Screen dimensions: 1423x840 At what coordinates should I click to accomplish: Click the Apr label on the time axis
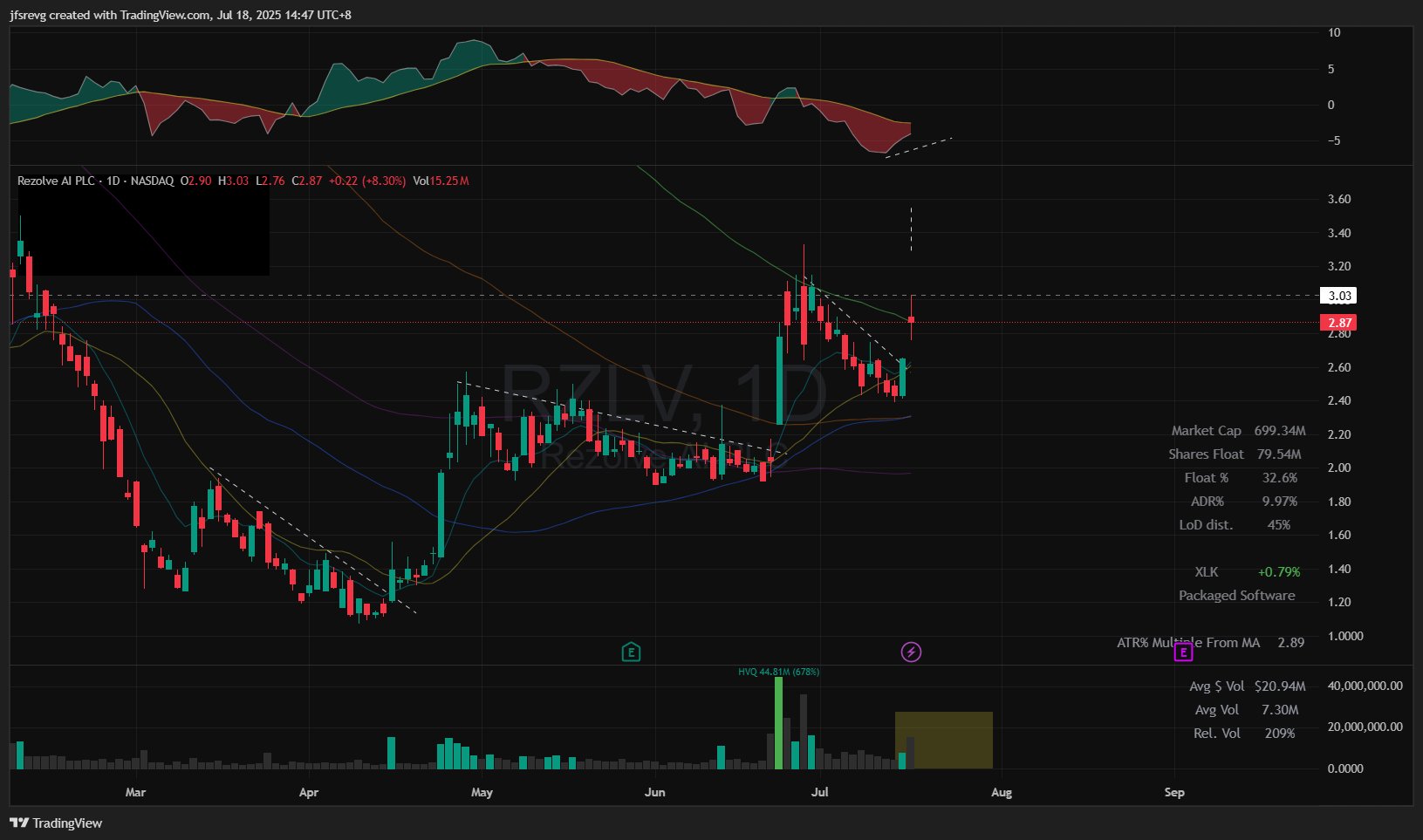click(308, 792)
